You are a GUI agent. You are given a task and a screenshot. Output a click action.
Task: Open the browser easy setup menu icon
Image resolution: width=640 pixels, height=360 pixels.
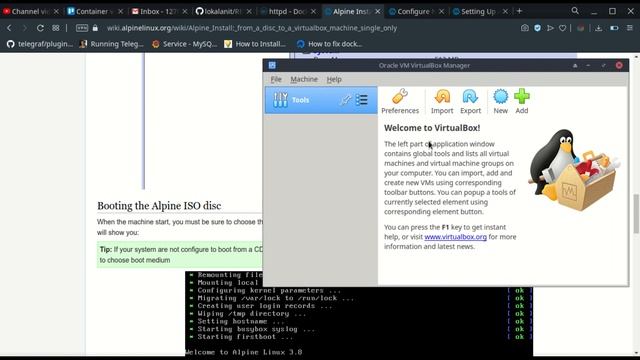[630, 28]
